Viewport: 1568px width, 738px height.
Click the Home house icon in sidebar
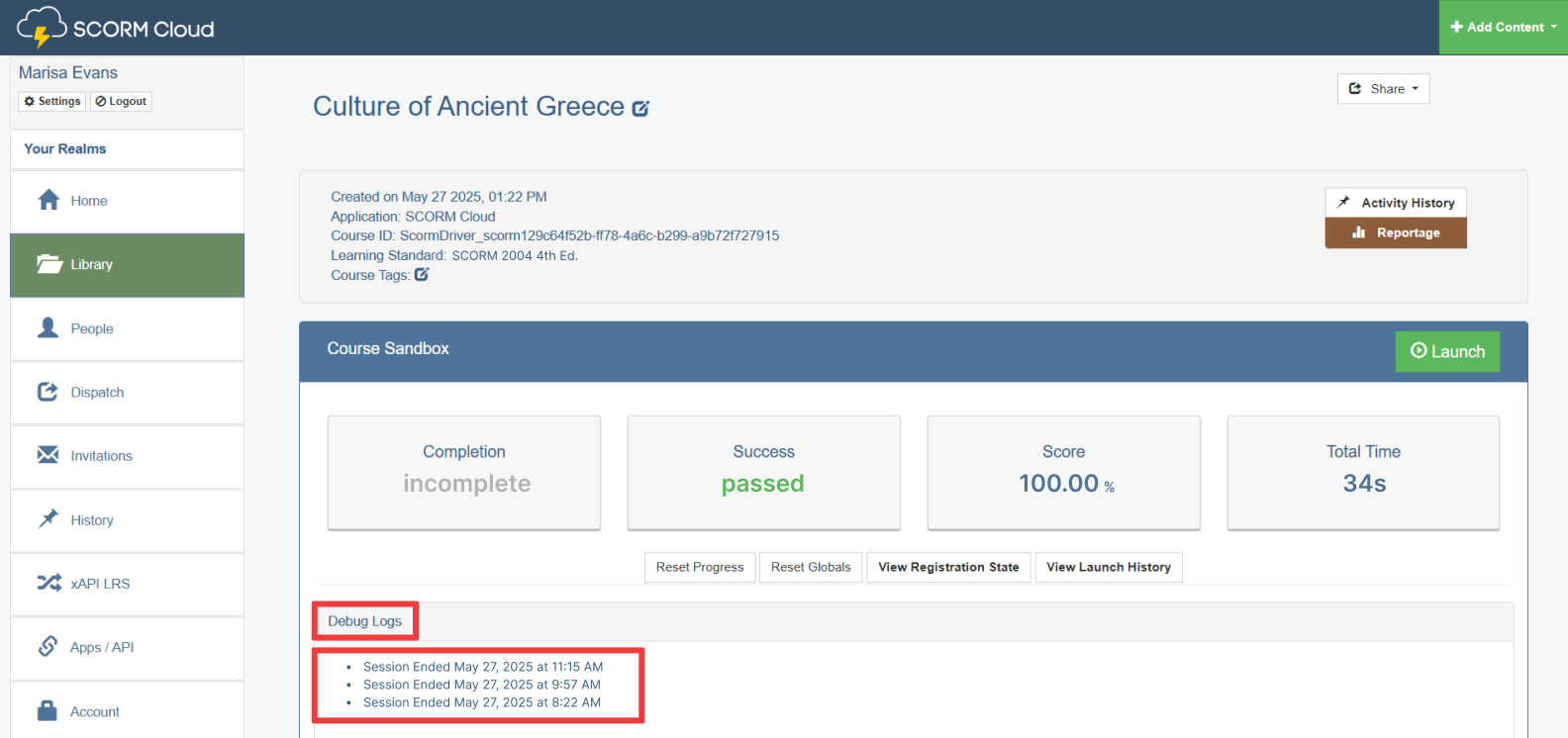[x=49, y=201]
